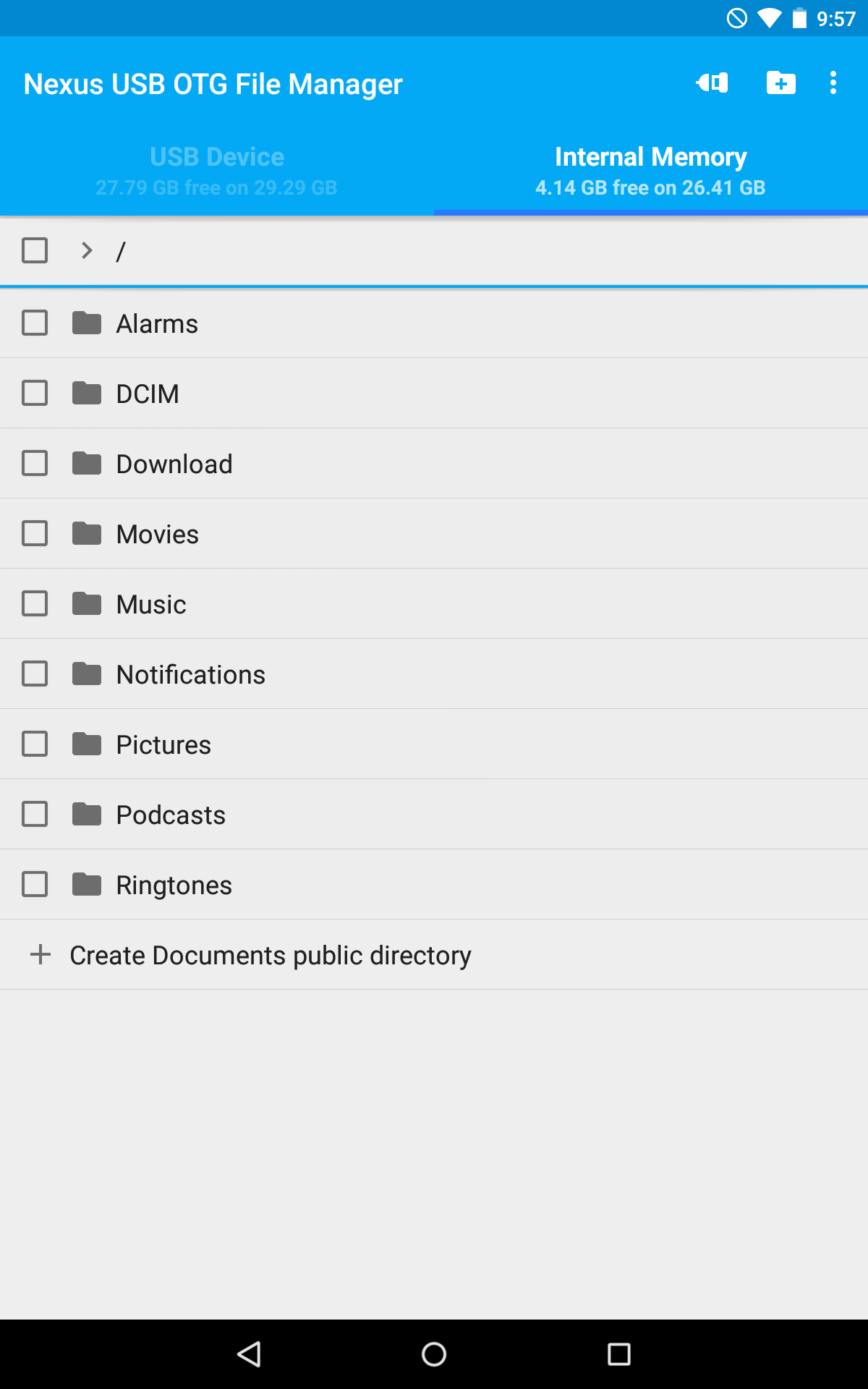Tap the Android recent apps button

click(619, 1354)
